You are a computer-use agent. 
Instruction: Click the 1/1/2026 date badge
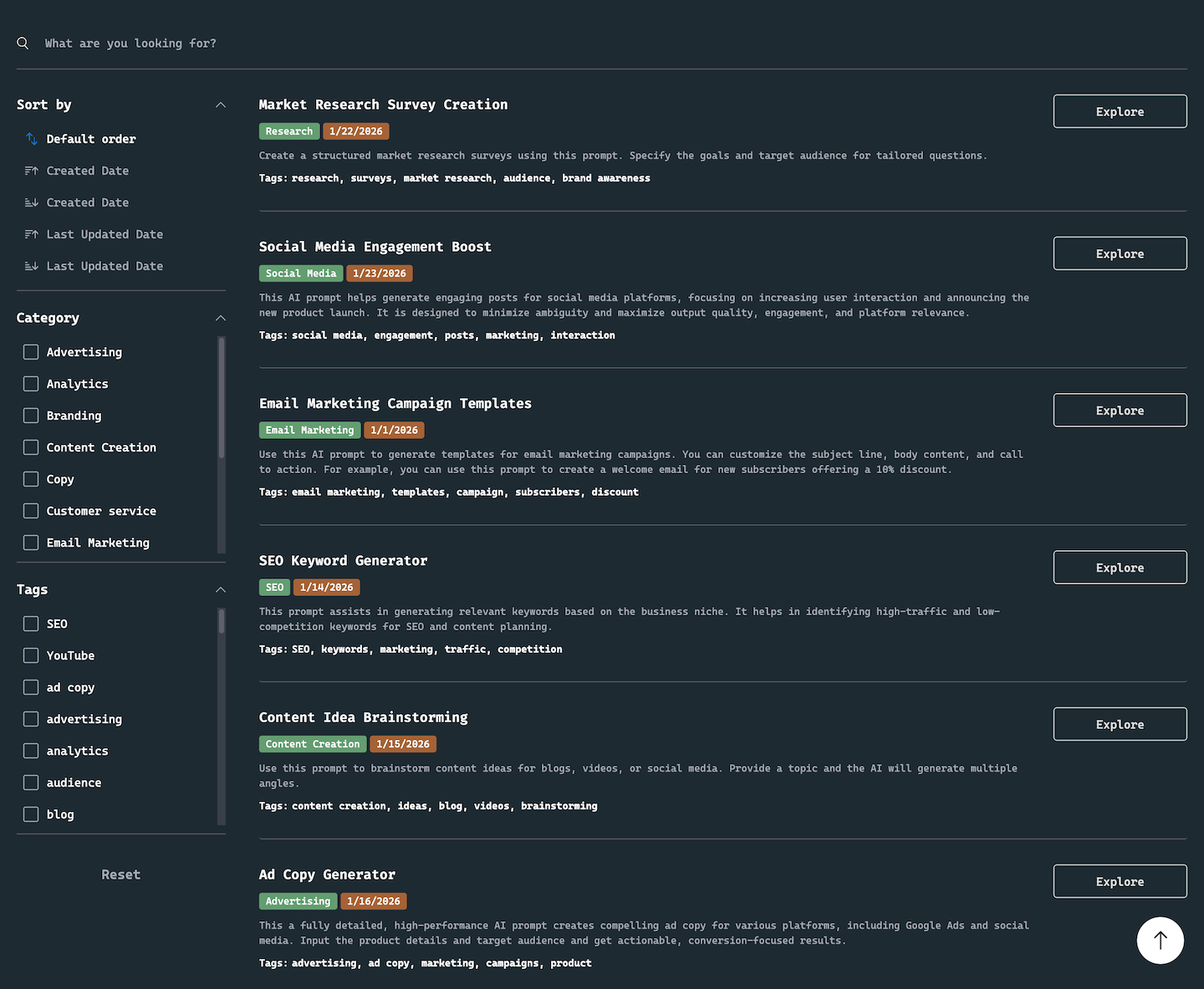coord(395,431)
